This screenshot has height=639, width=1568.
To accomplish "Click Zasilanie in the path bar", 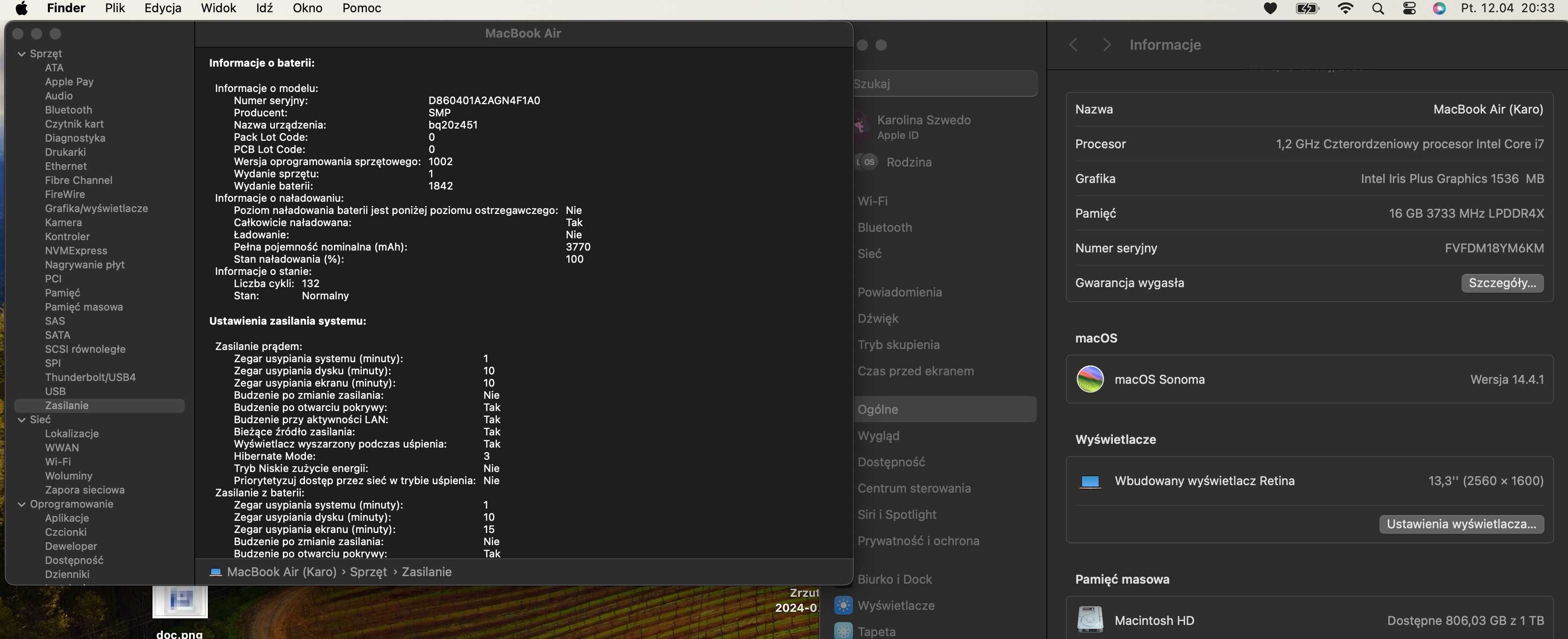I will [x=426, y=572].
